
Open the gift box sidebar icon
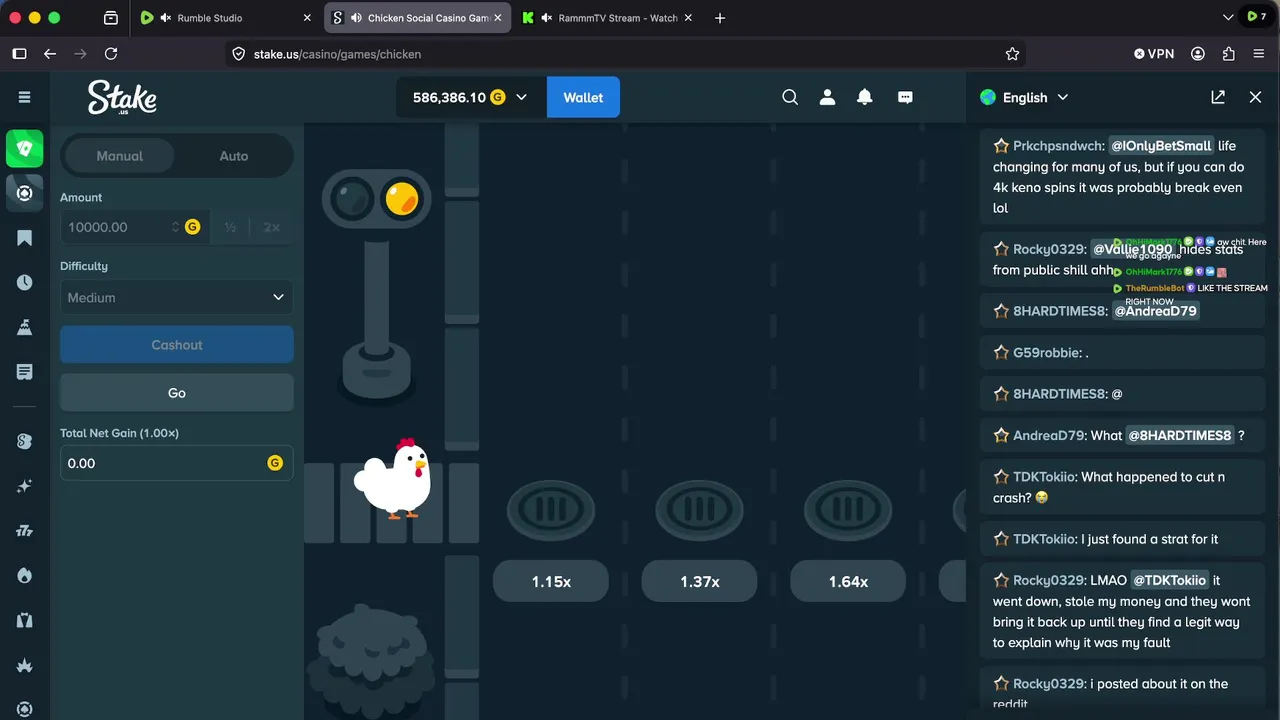pos(25,620)
